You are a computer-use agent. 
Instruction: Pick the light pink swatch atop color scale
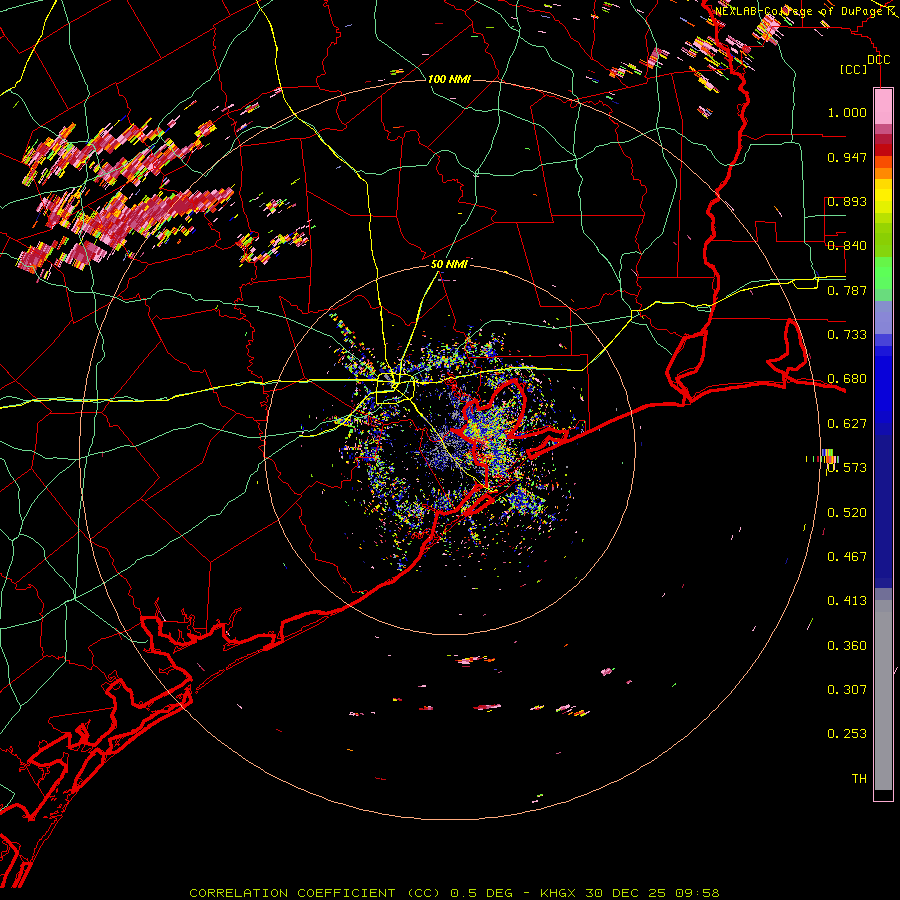(883, 107)
